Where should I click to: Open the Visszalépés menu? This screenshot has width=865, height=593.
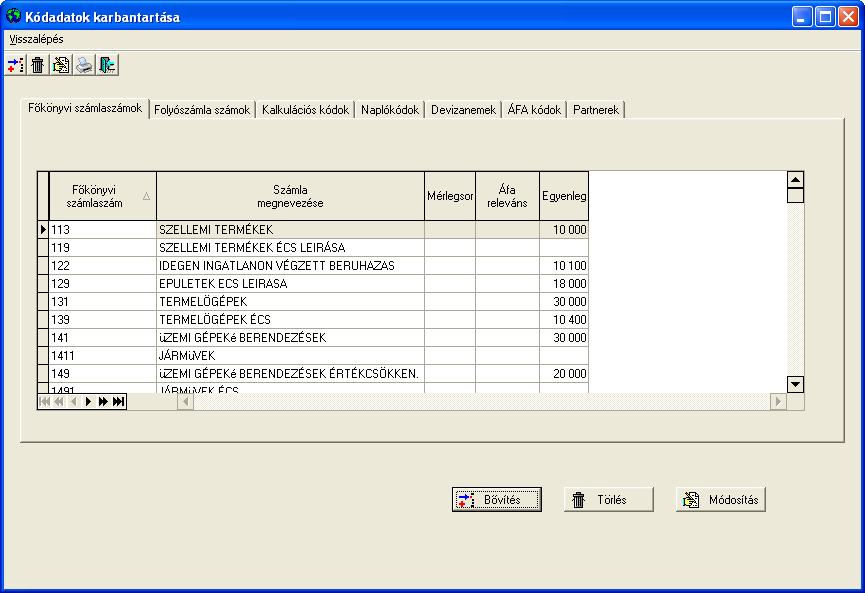tap(36, 39)
